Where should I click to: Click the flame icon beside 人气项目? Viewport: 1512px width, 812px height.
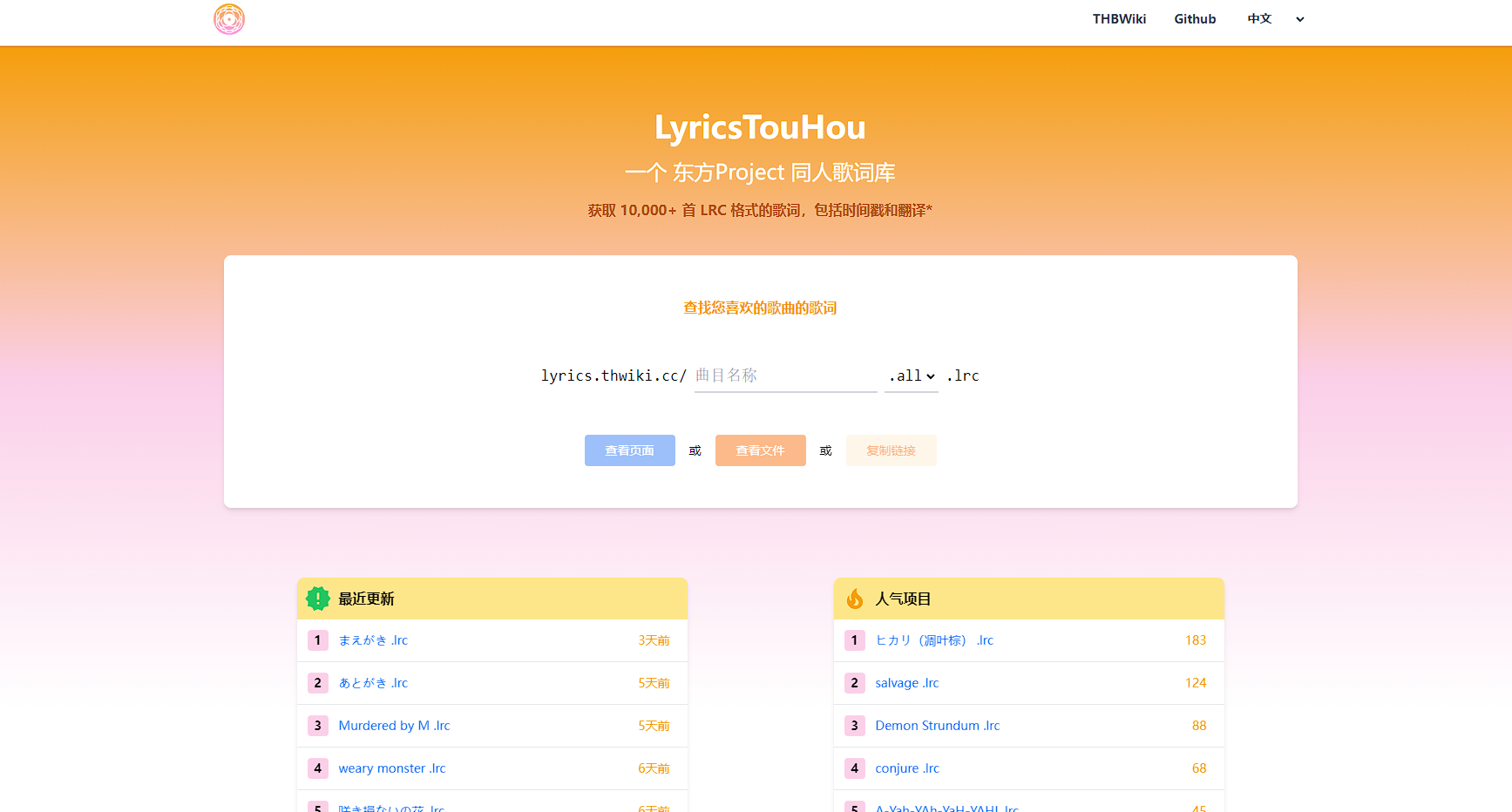(855, 599)
